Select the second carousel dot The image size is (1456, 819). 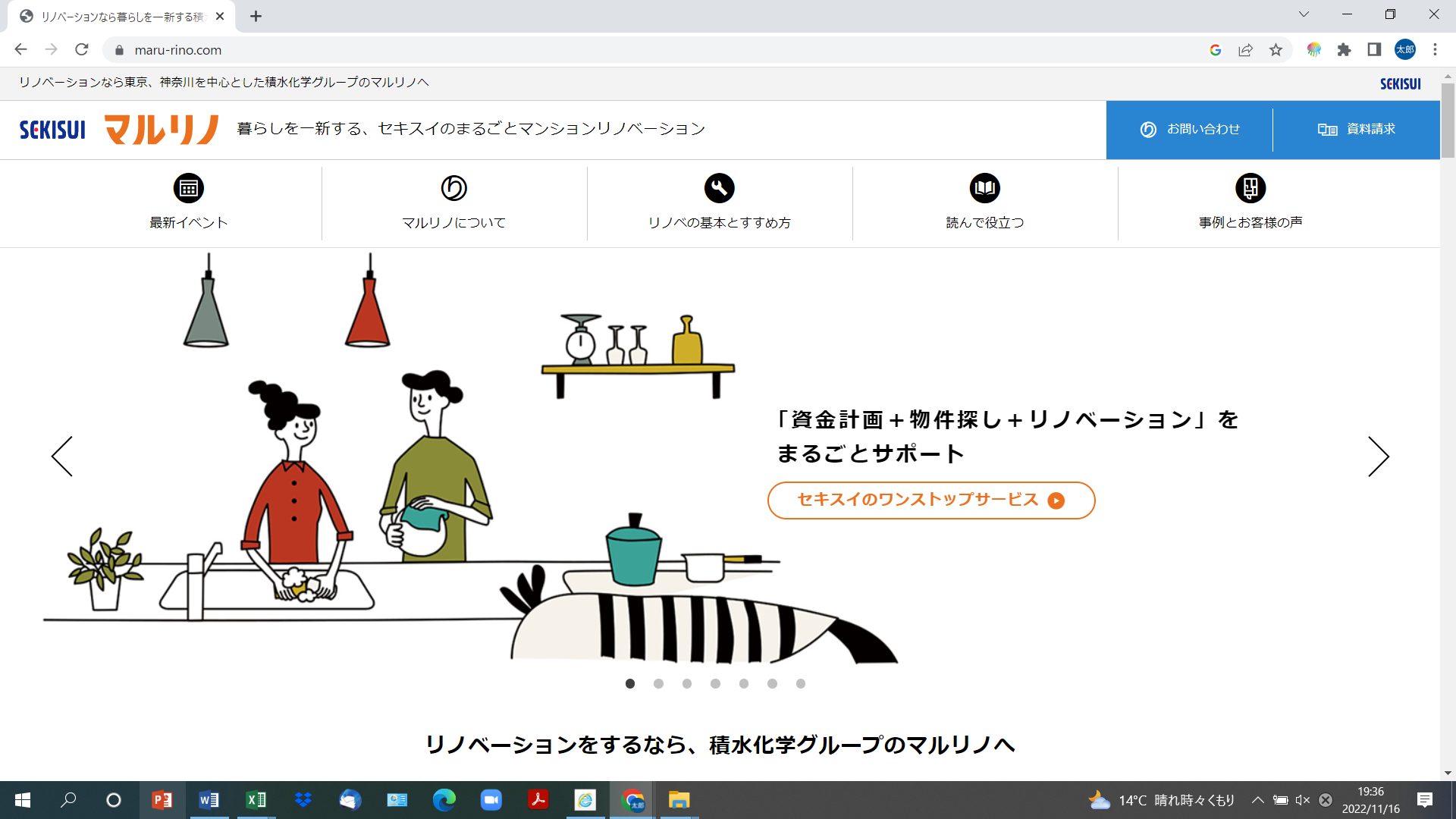click(658, 684)
